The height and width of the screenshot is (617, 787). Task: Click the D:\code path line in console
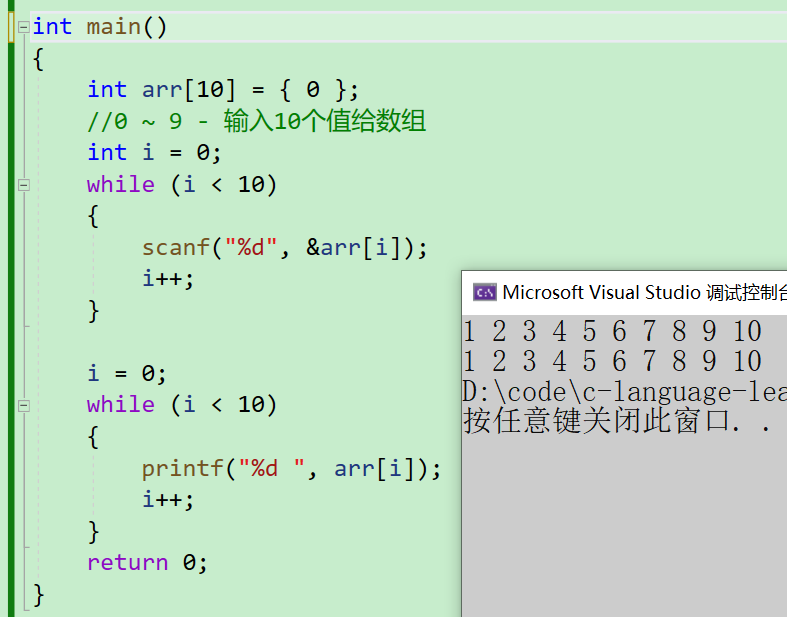[x=624, y=392]
